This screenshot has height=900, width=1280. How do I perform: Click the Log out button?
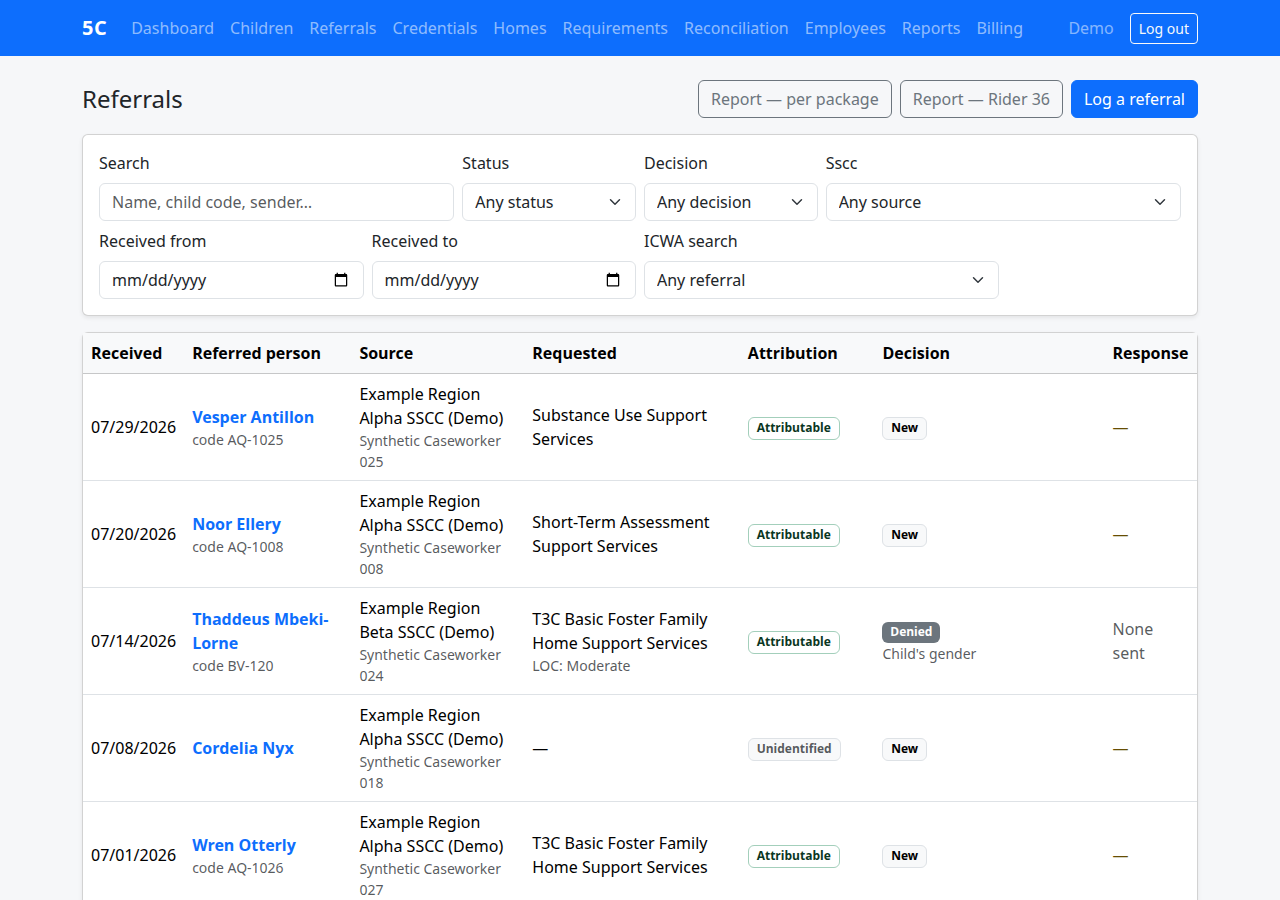1164,28
